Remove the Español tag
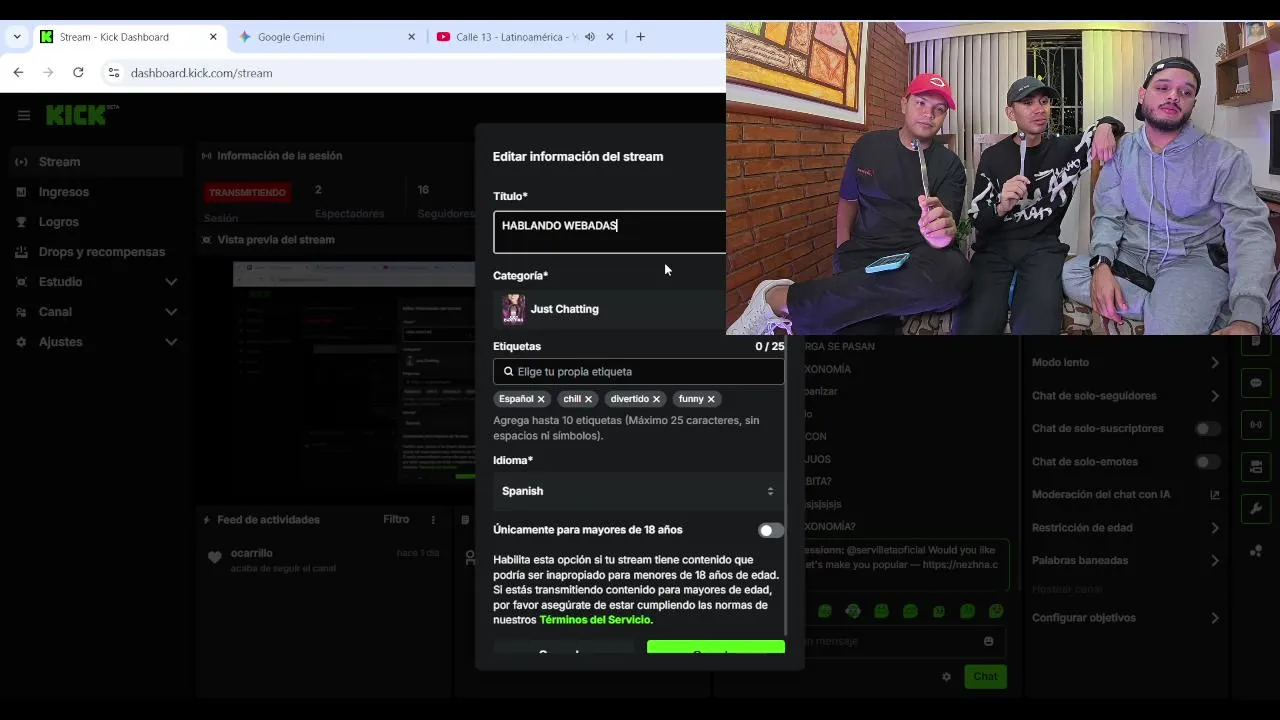This screenshot has height=720, width=1280. point(541,399)
